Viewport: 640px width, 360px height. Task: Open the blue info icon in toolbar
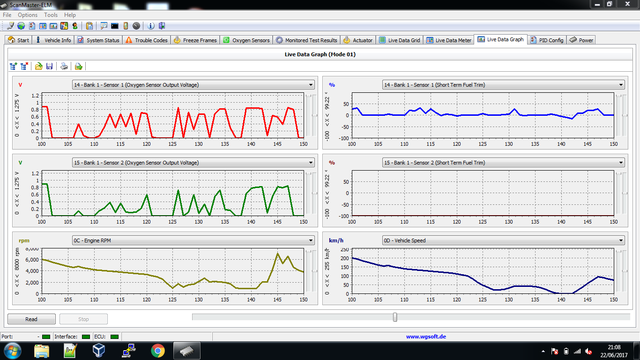pos(151,26)
